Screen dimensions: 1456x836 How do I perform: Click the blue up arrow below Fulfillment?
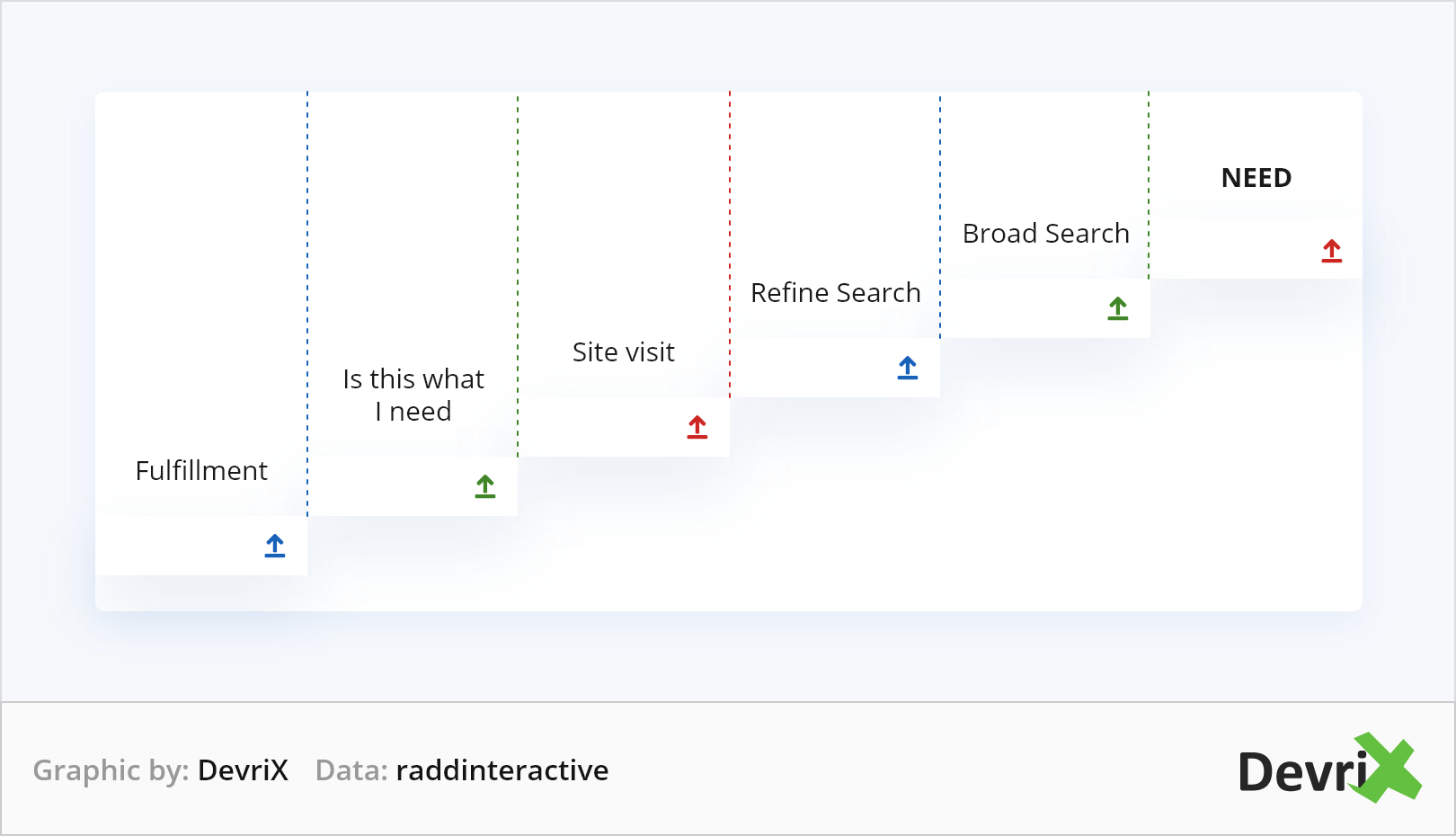click(275, 546)
